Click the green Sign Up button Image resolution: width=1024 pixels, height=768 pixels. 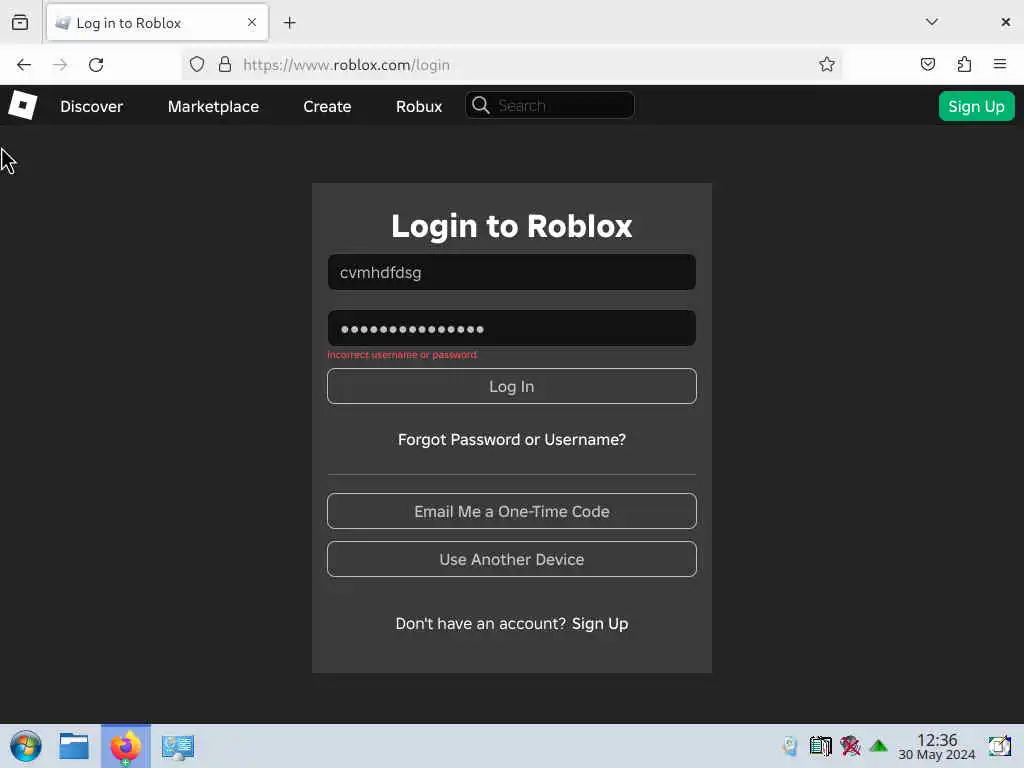976,106
